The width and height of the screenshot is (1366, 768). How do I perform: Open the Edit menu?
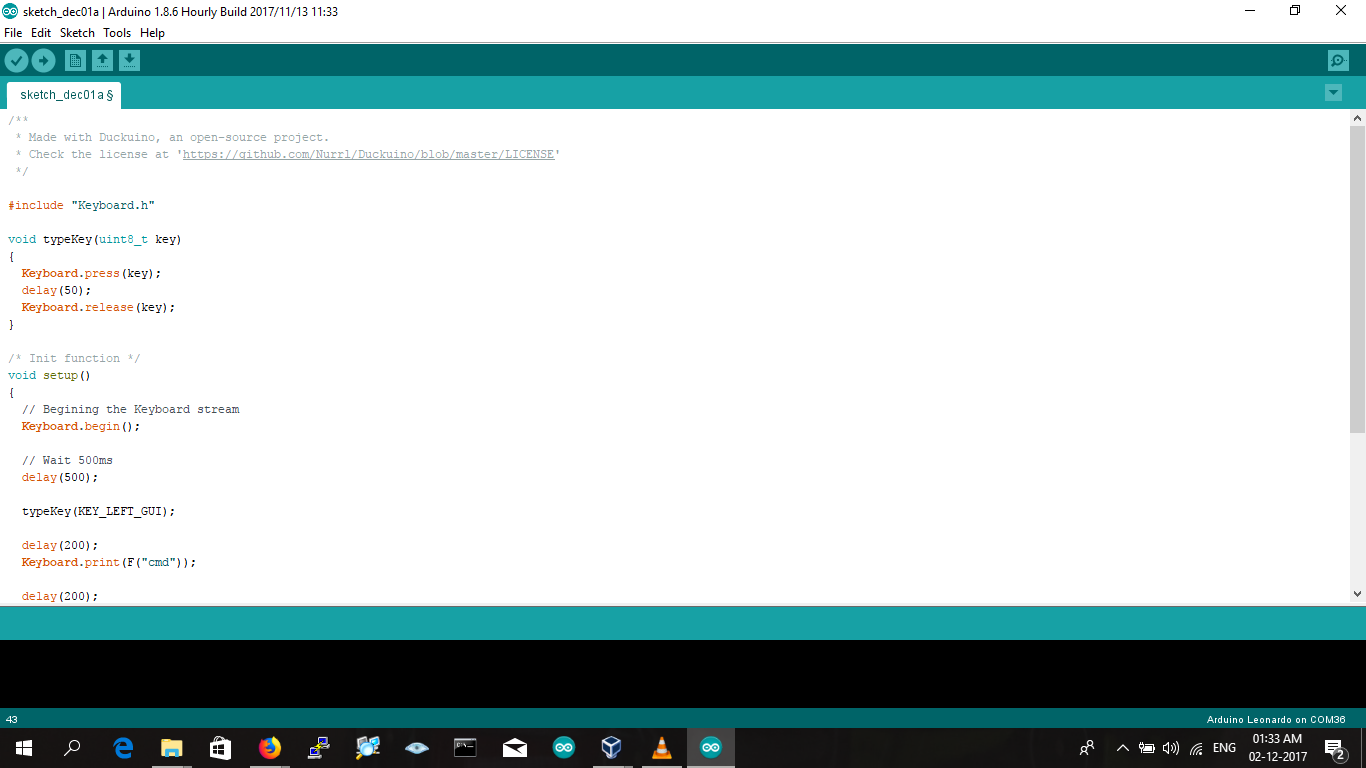point(41,33)
